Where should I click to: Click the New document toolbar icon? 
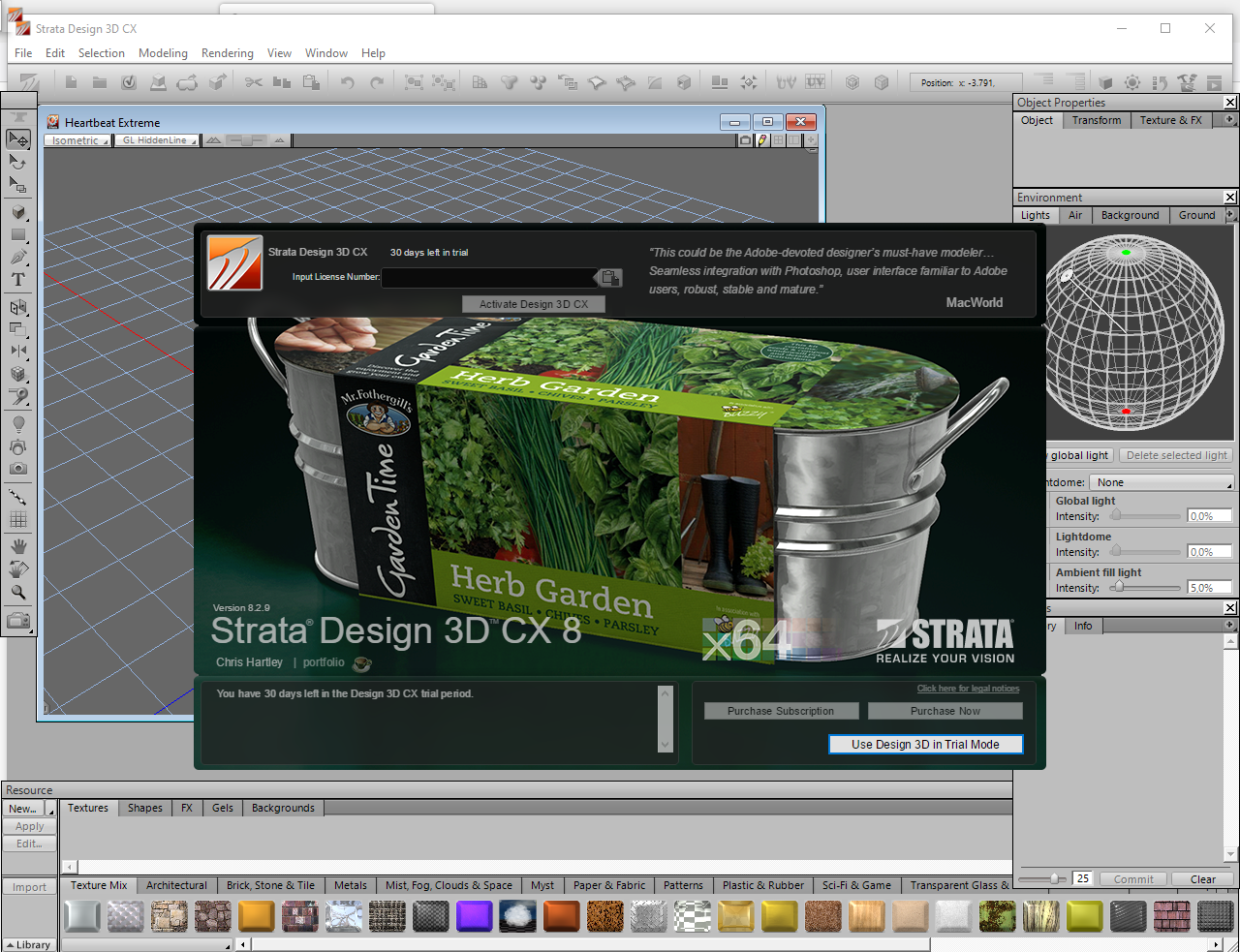pyautogui.click(x=71, y=82)
